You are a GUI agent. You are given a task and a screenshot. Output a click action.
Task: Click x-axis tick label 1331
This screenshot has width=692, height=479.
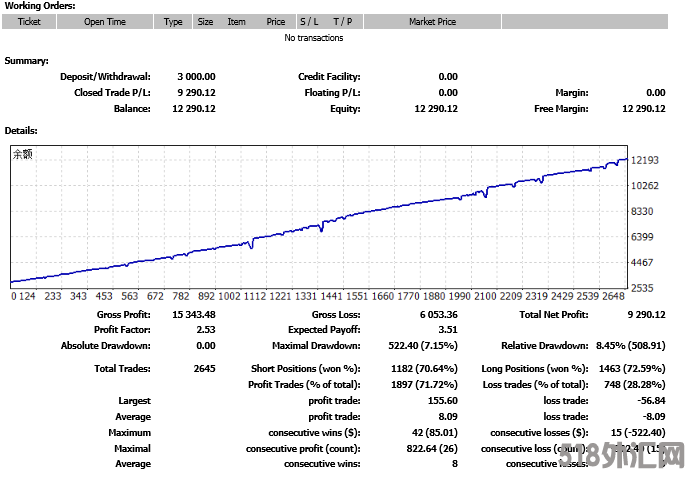(305, 296)
